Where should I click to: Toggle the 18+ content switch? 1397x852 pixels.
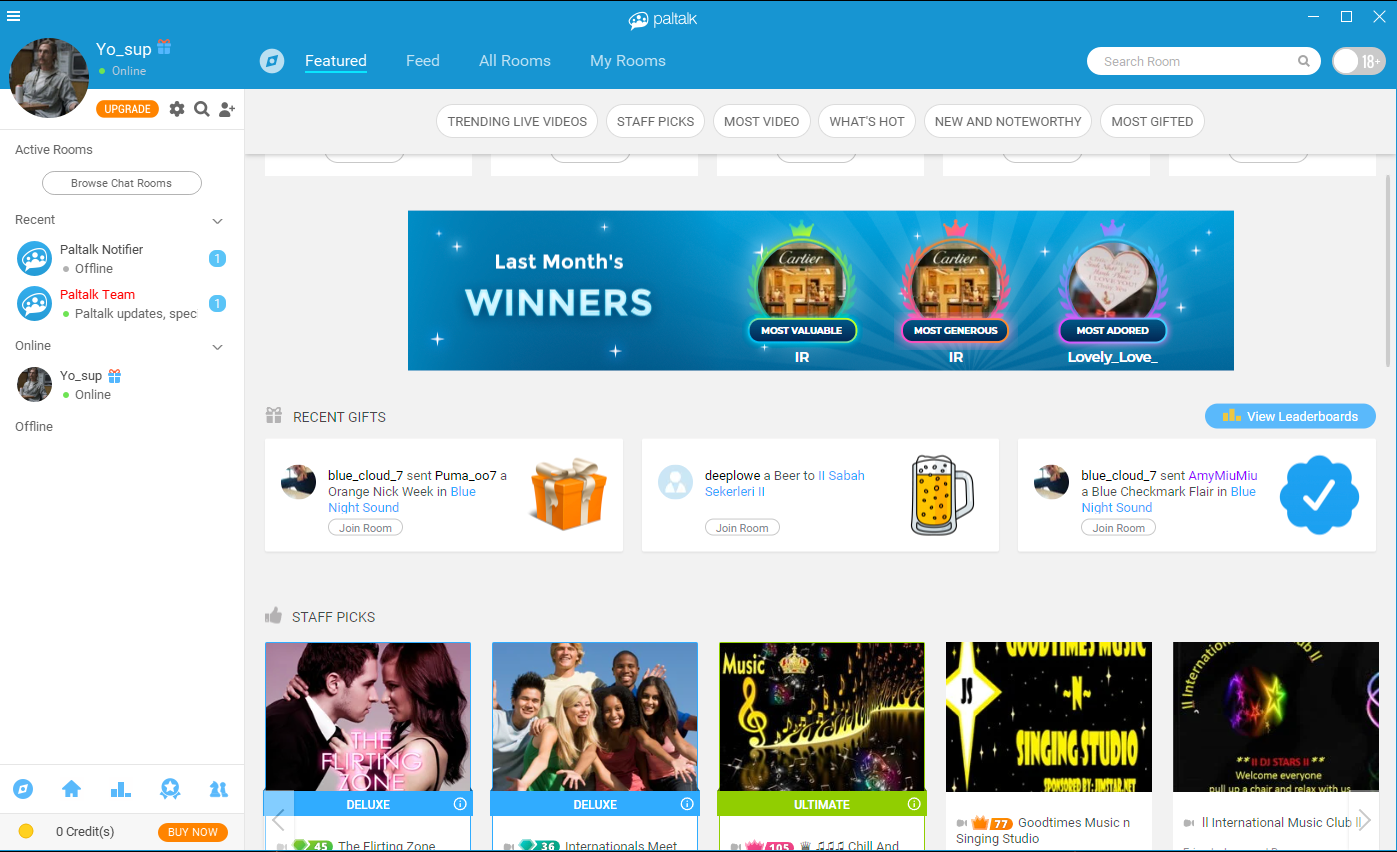(1358, 61)
